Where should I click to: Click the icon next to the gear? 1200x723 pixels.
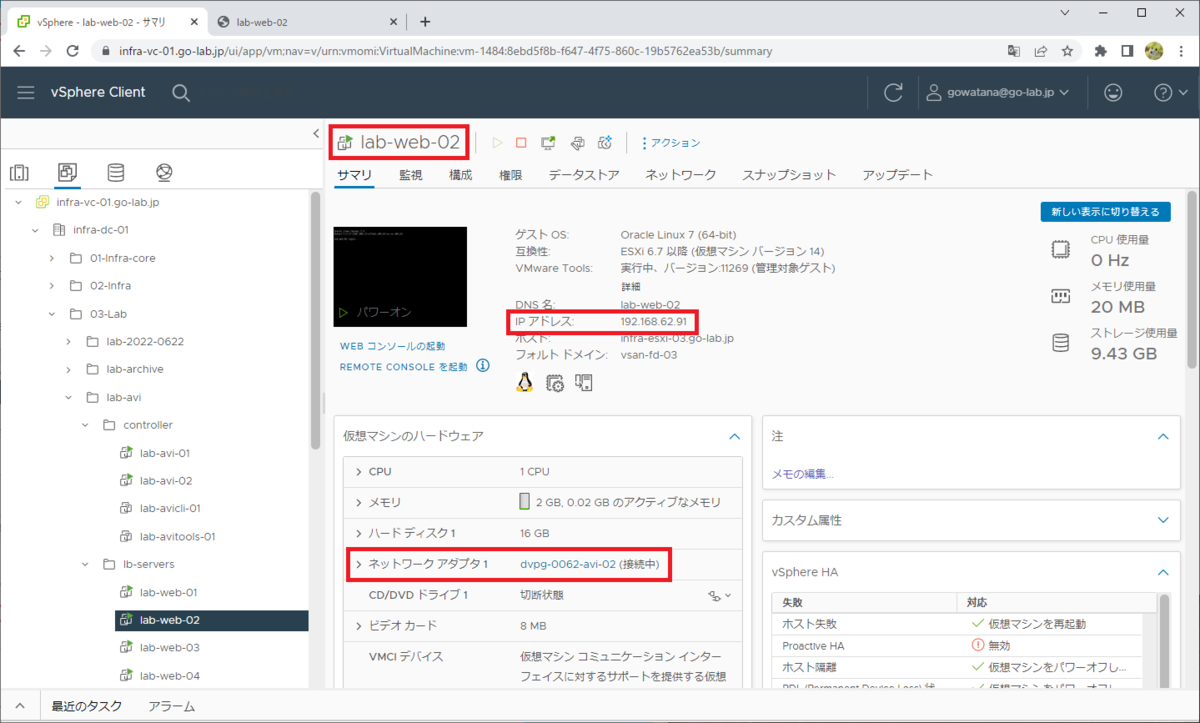coord(584,382)
